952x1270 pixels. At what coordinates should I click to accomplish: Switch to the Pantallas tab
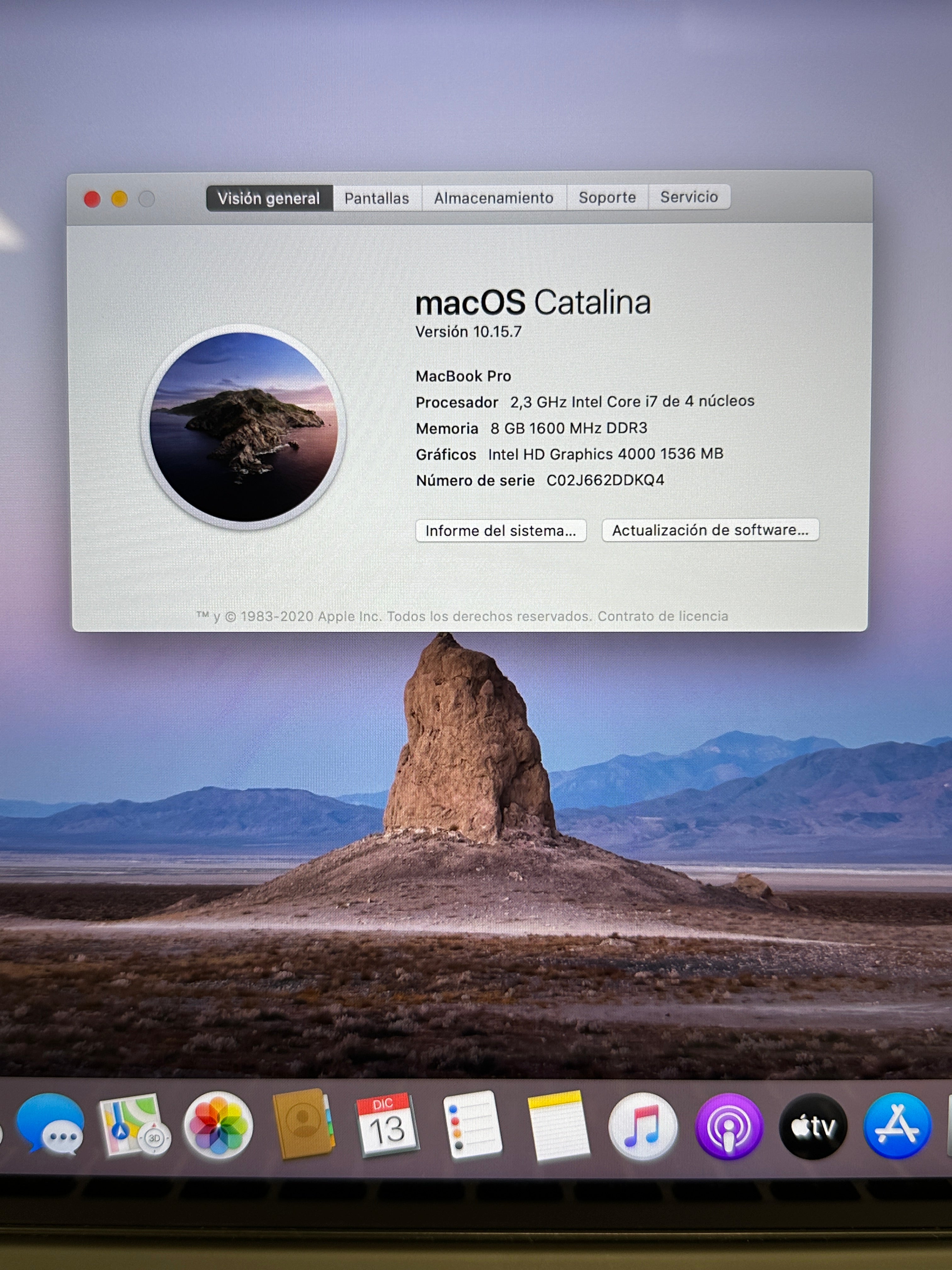click(377, 197)
